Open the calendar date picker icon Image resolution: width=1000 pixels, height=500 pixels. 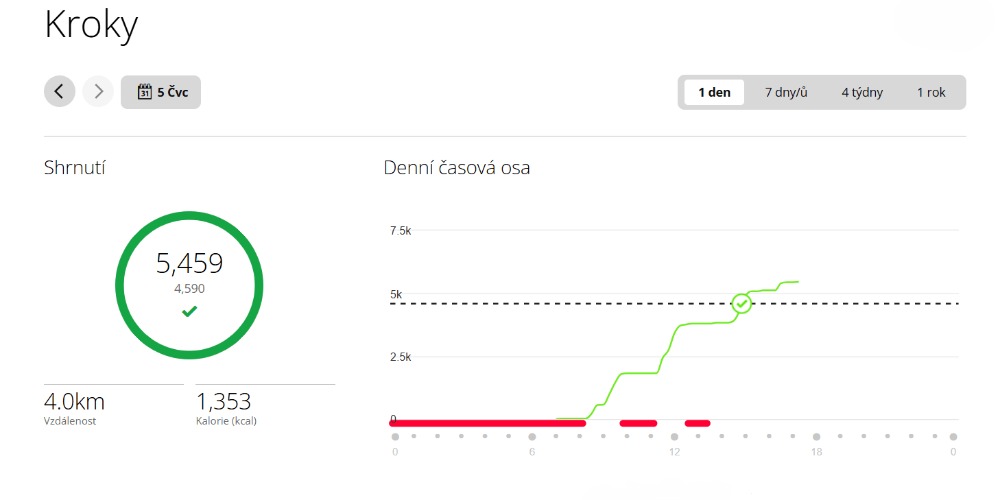coord(145,92)
